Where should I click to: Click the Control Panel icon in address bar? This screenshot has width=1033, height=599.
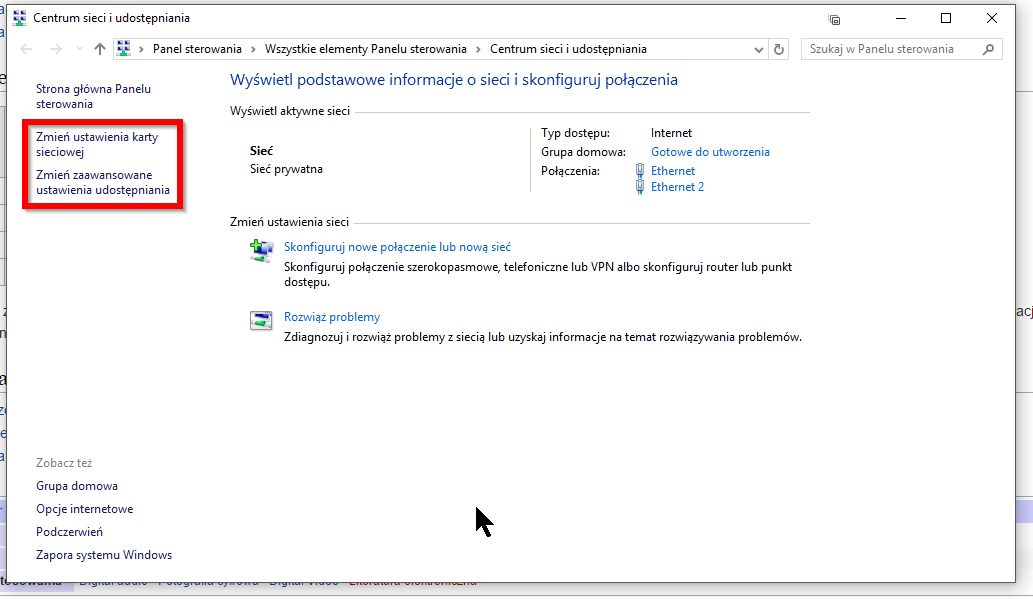point(124,49)
